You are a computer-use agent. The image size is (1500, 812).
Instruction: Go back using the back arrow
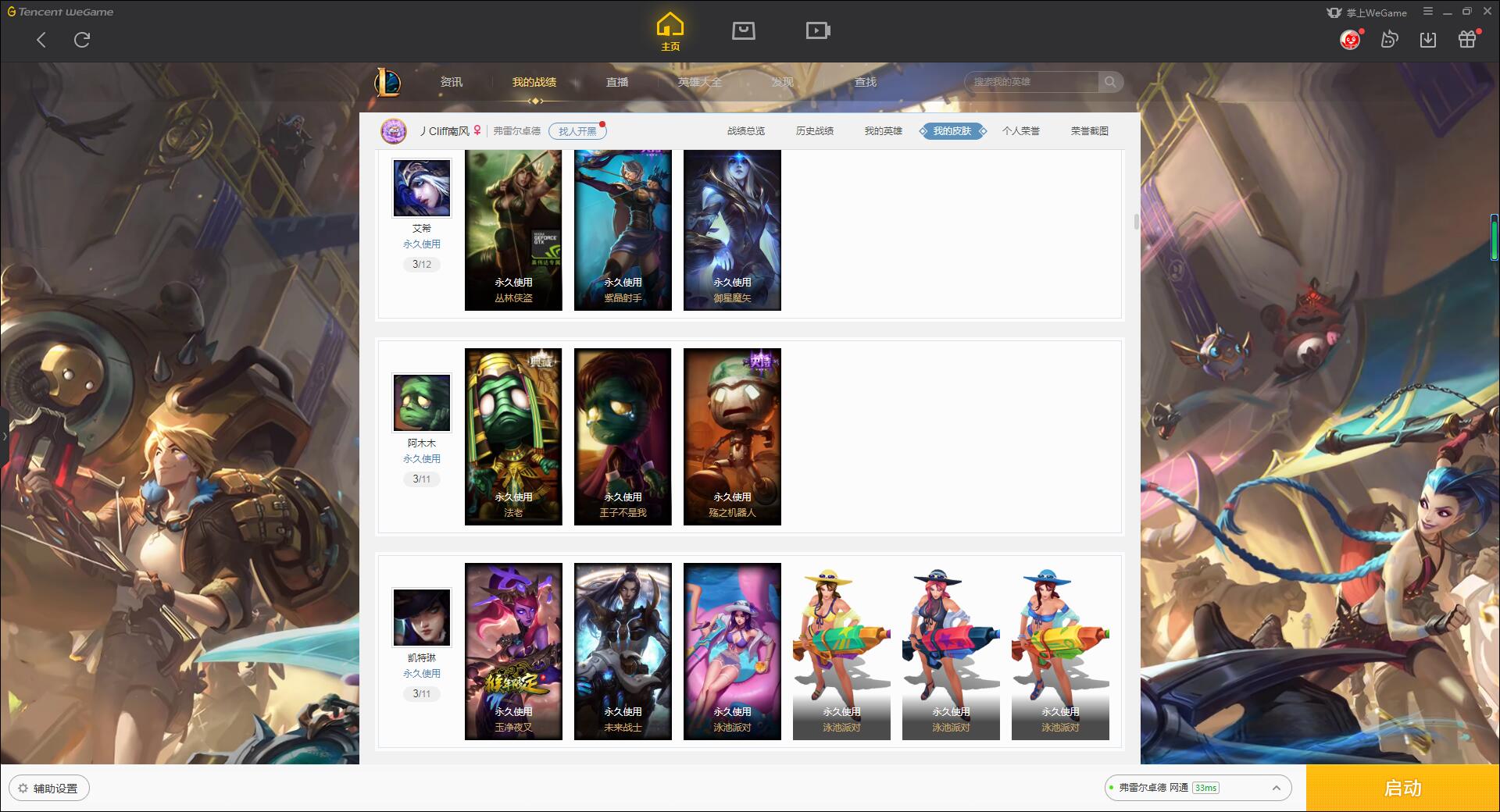[41, 40]
